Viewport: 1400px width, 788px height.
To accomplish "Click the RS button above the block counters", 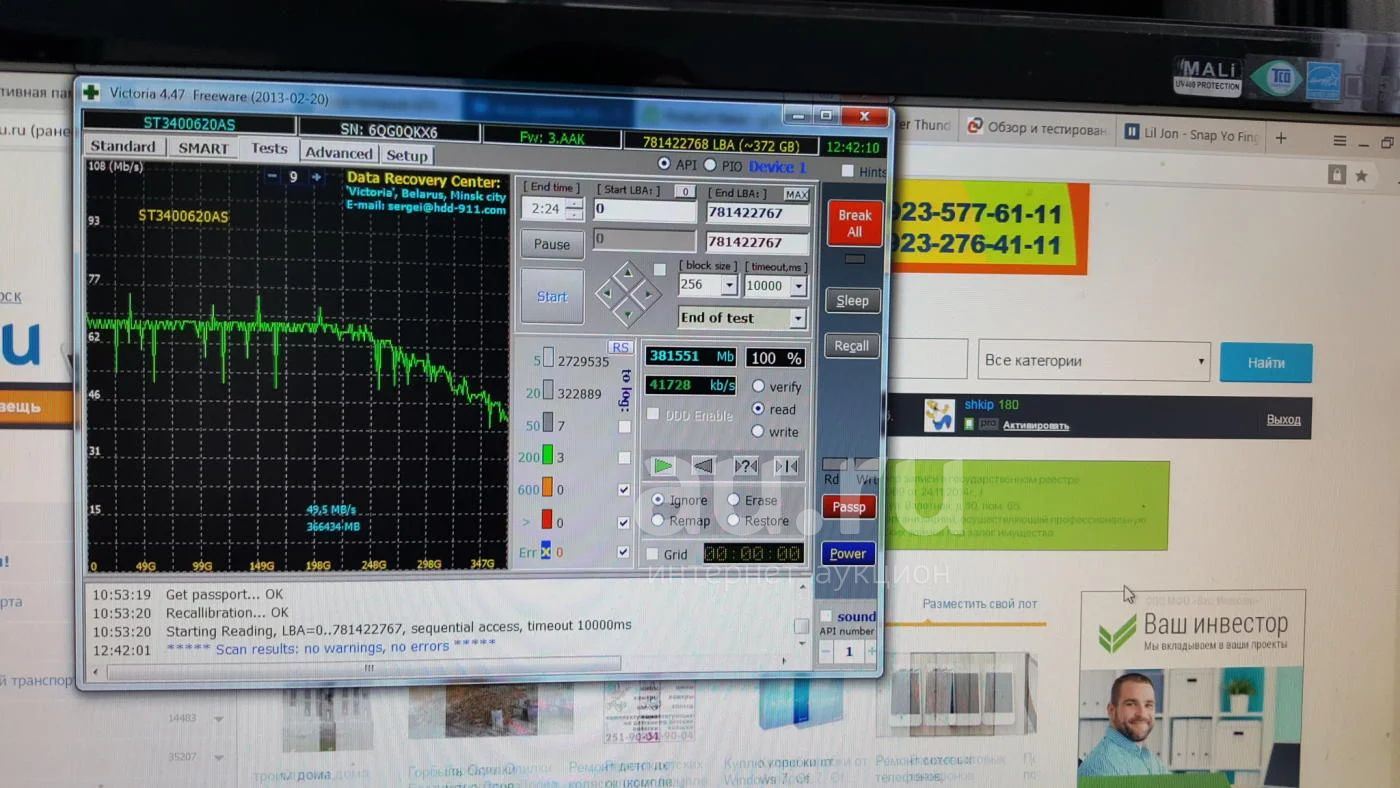I will (620, 347).
